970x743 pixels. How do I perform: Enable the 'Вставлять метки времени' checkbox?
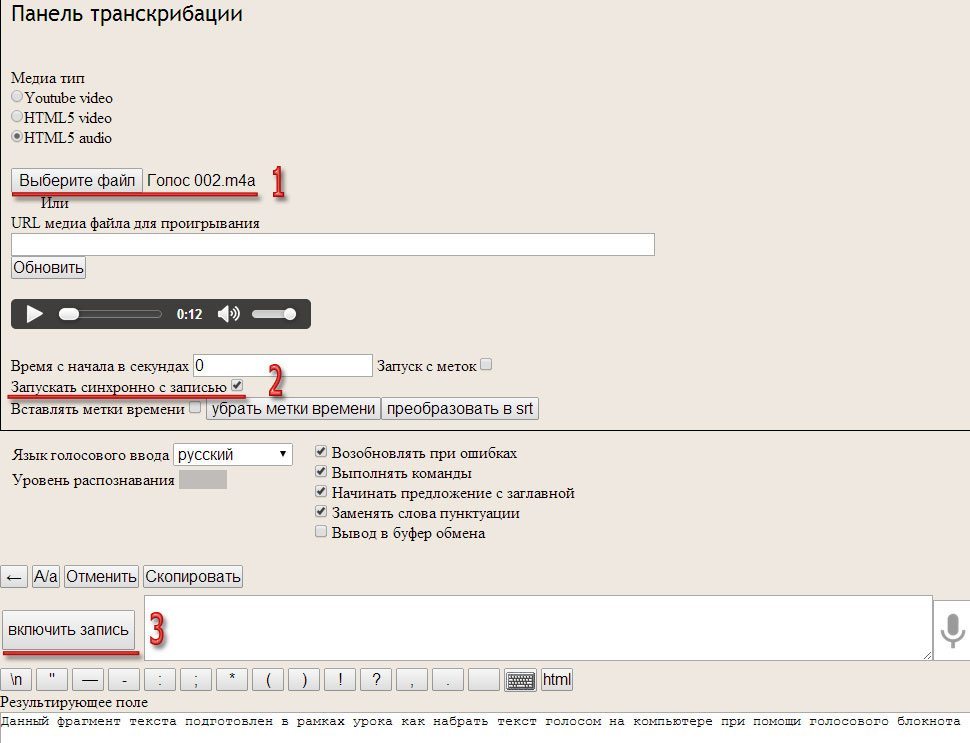pos(195,408)
